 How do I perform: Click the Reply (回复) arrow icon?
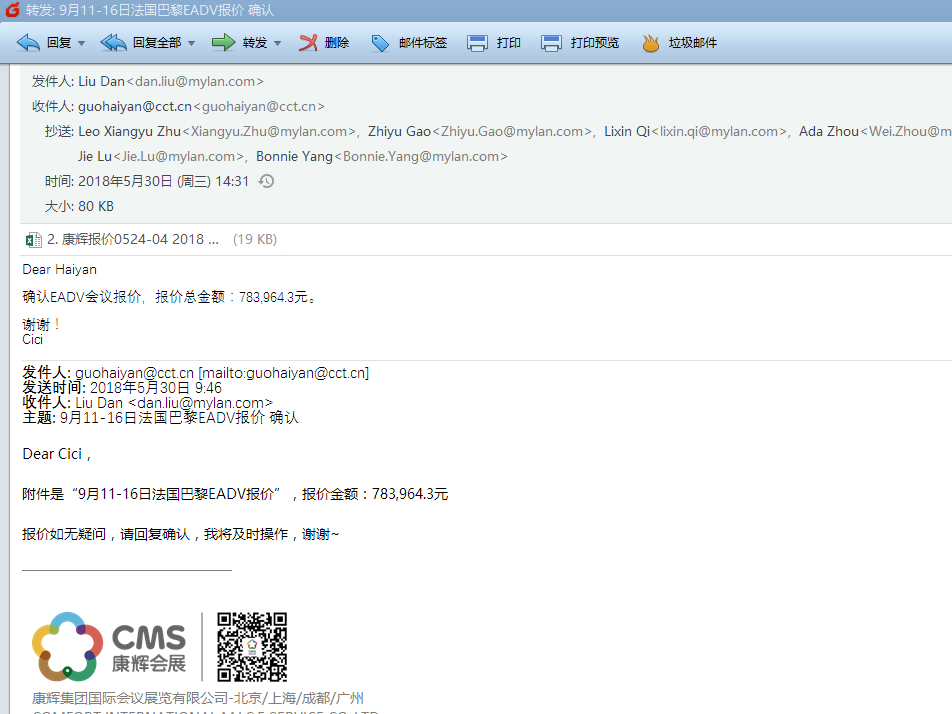pyautogui.click(x=29, y=43)
